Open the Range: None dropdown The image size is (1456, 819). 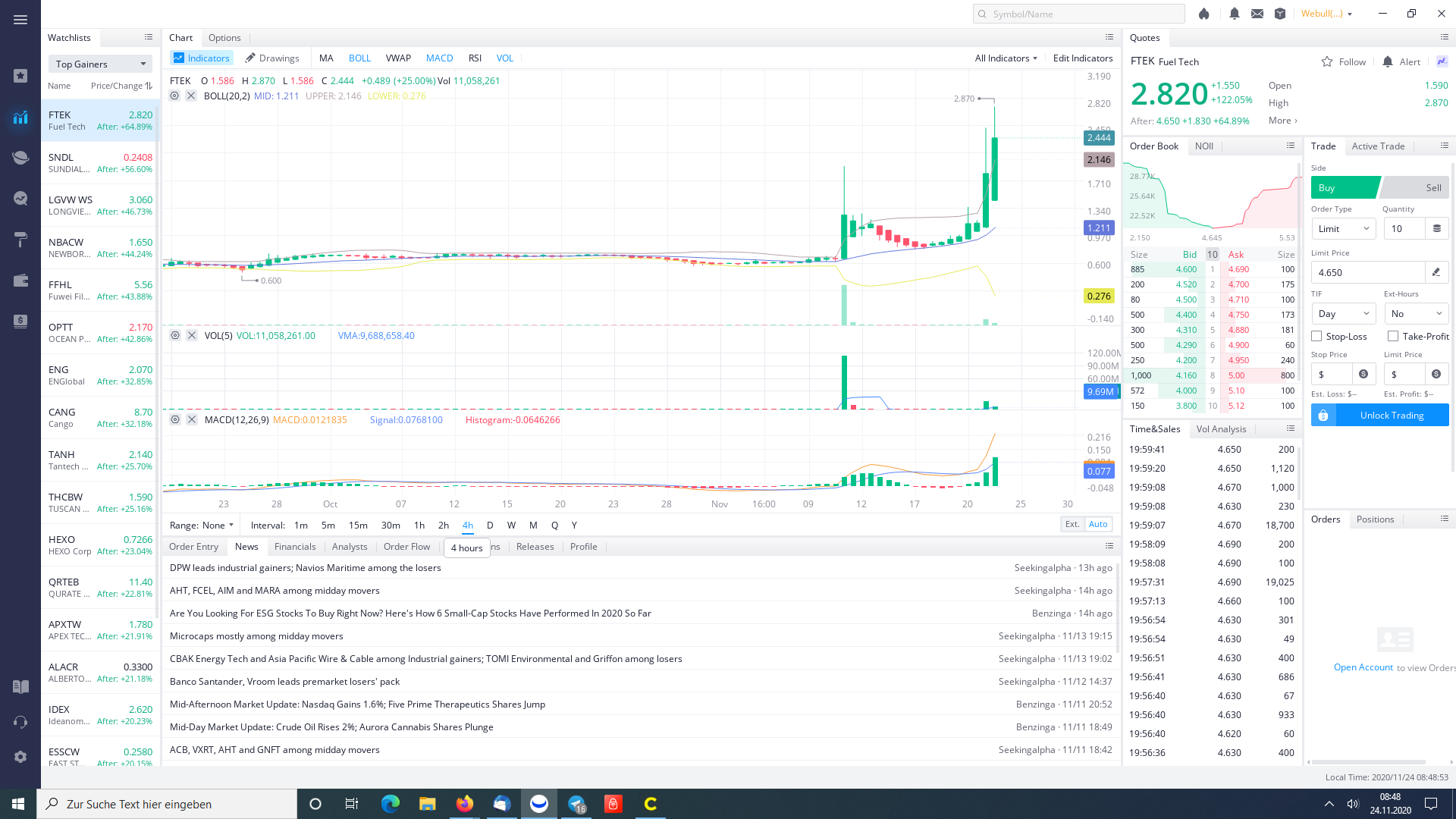pyautogui.click(x=202, y=525)
